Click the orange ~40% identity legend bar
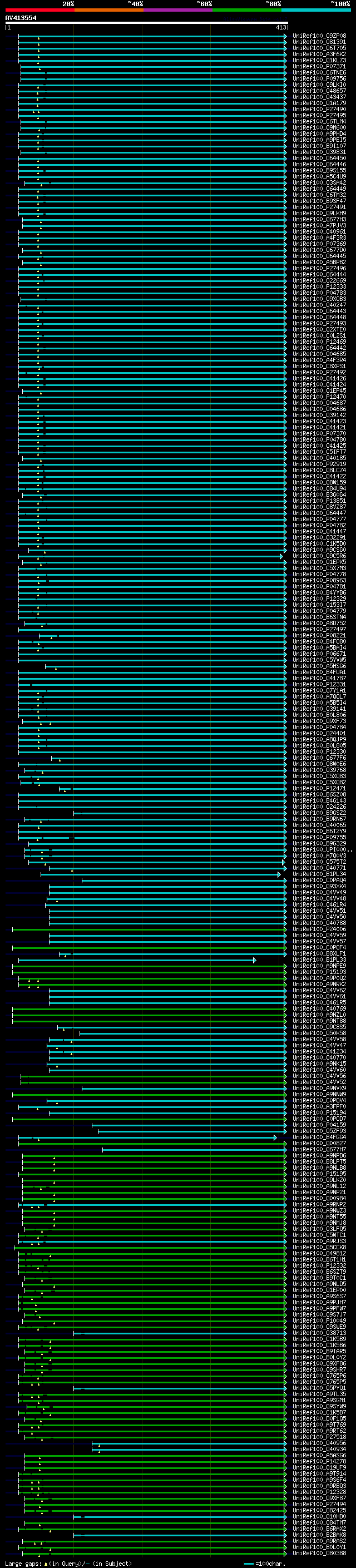Screen dimensions: 356x1568 coord(109,10)
